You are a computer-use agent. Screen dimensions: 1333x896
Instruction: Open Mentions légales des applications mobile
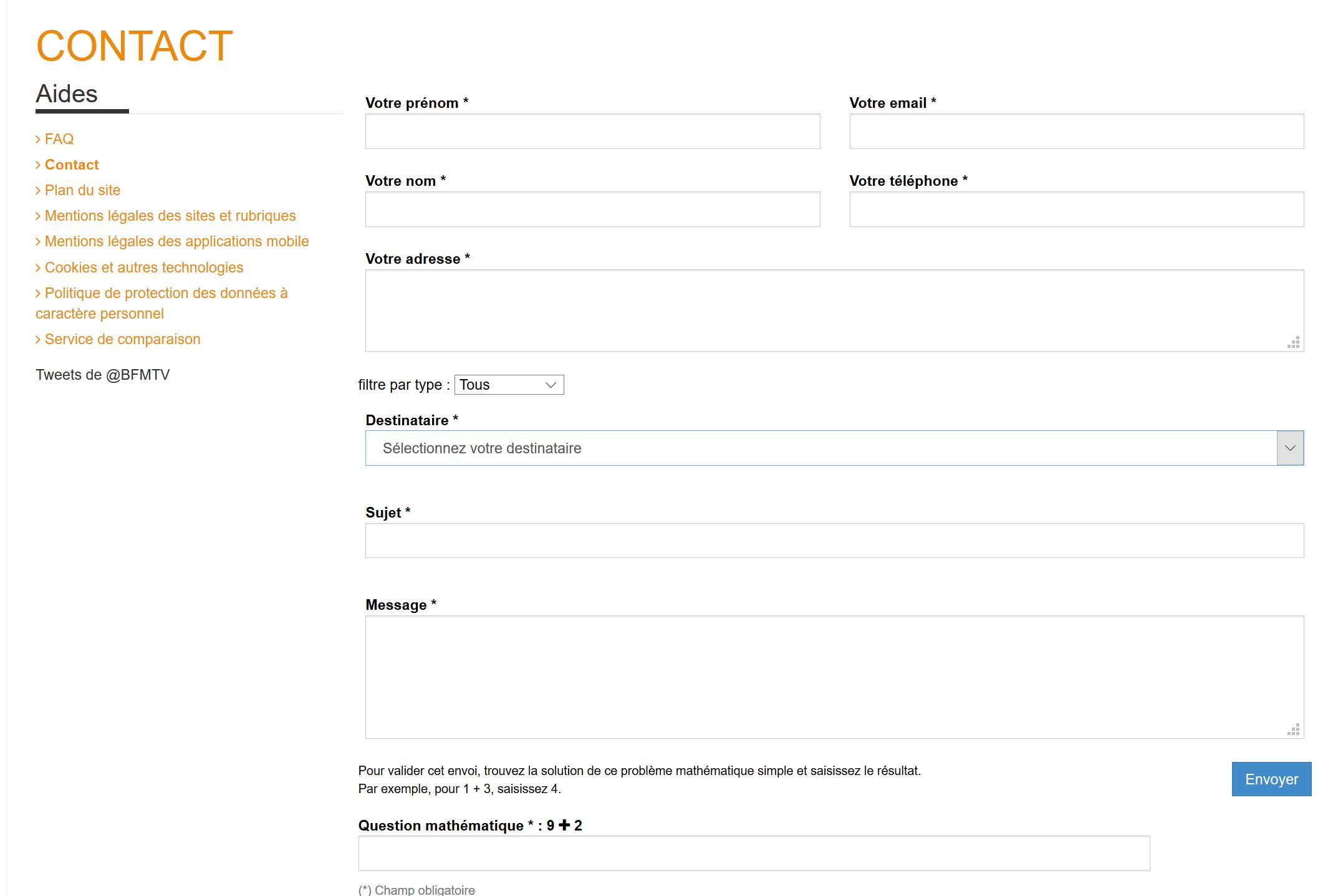point(176,241)
